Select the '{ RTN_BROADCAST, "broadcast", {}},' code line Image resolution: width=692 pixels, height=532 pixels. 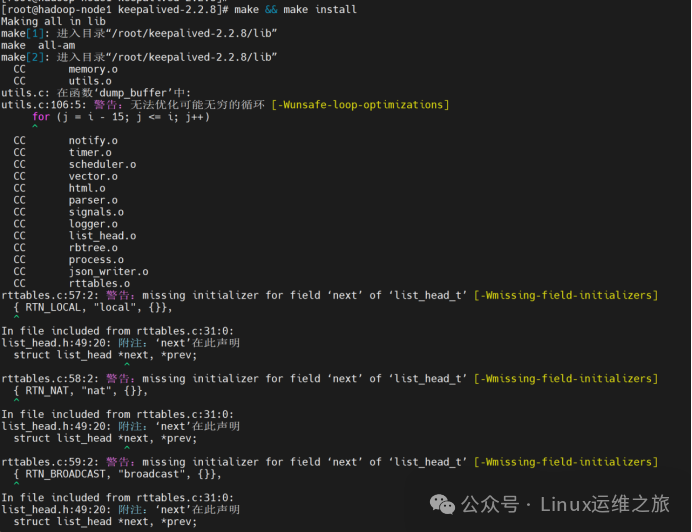[x=117, y=474]
